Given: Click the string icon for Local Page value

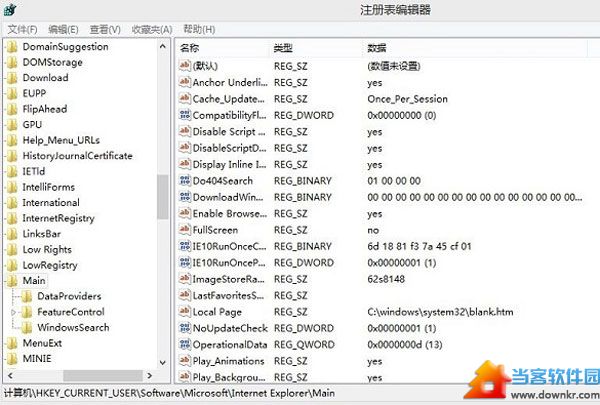Looking at the screenshot, I should 185,312.
